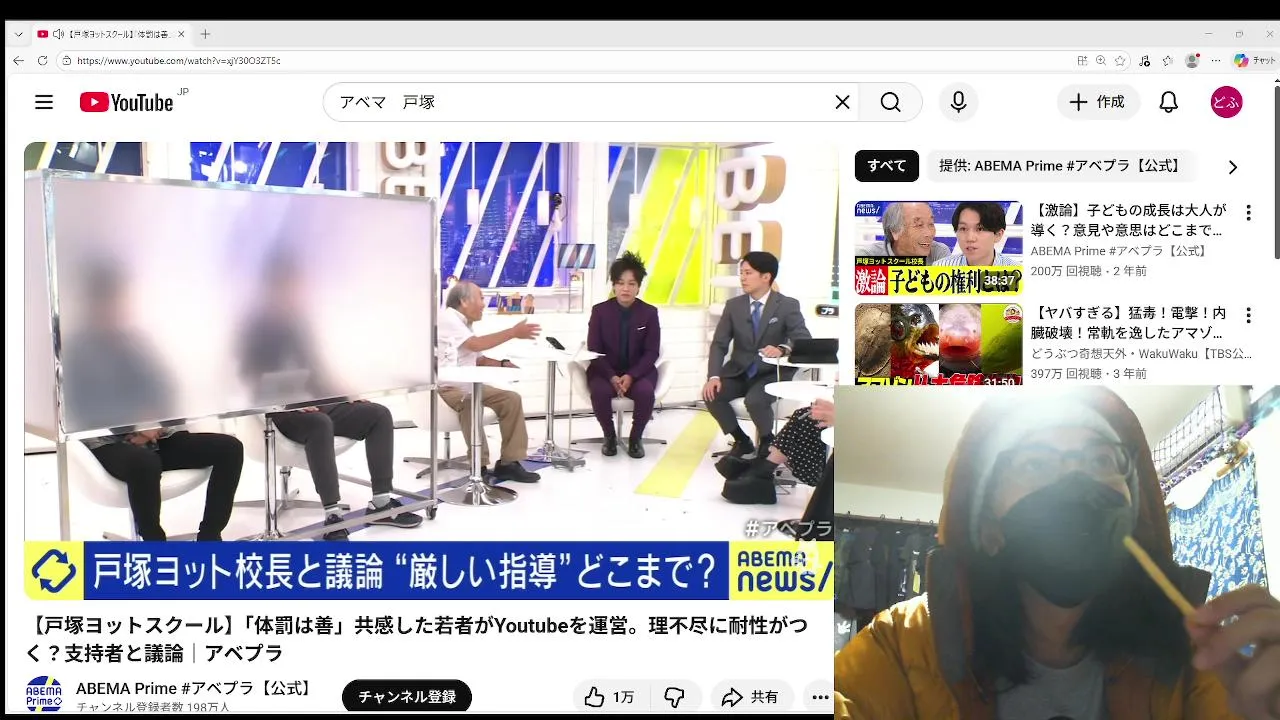
Task: Open the favorites list icon
Action: (x=1167, y=61)
